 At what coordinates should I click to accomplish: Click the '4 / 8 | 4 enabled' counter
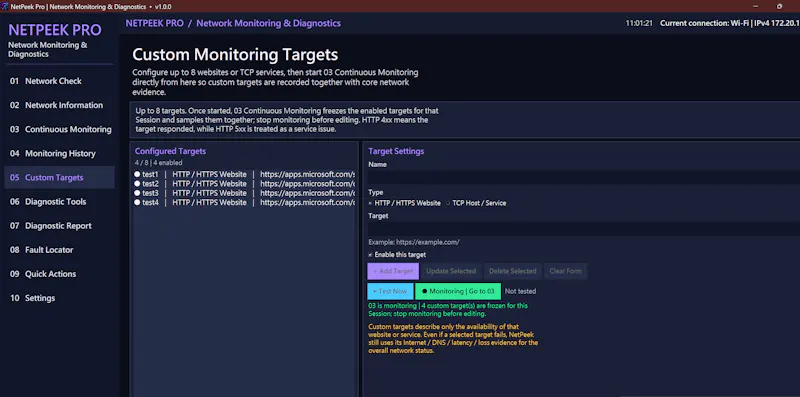159,163
